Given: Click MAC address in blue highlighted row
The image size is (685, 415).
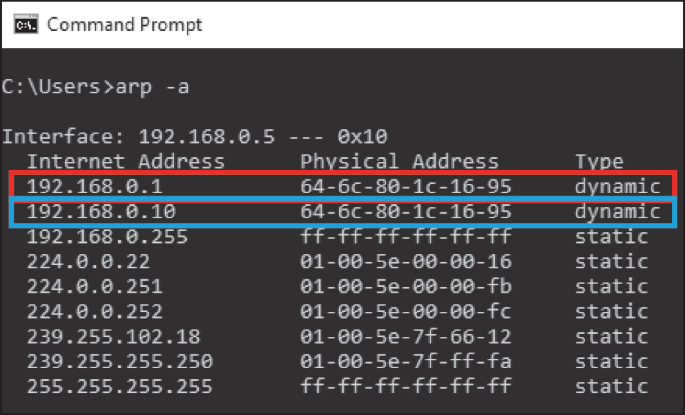Looking at the screenshot, I should click(406, 211).
